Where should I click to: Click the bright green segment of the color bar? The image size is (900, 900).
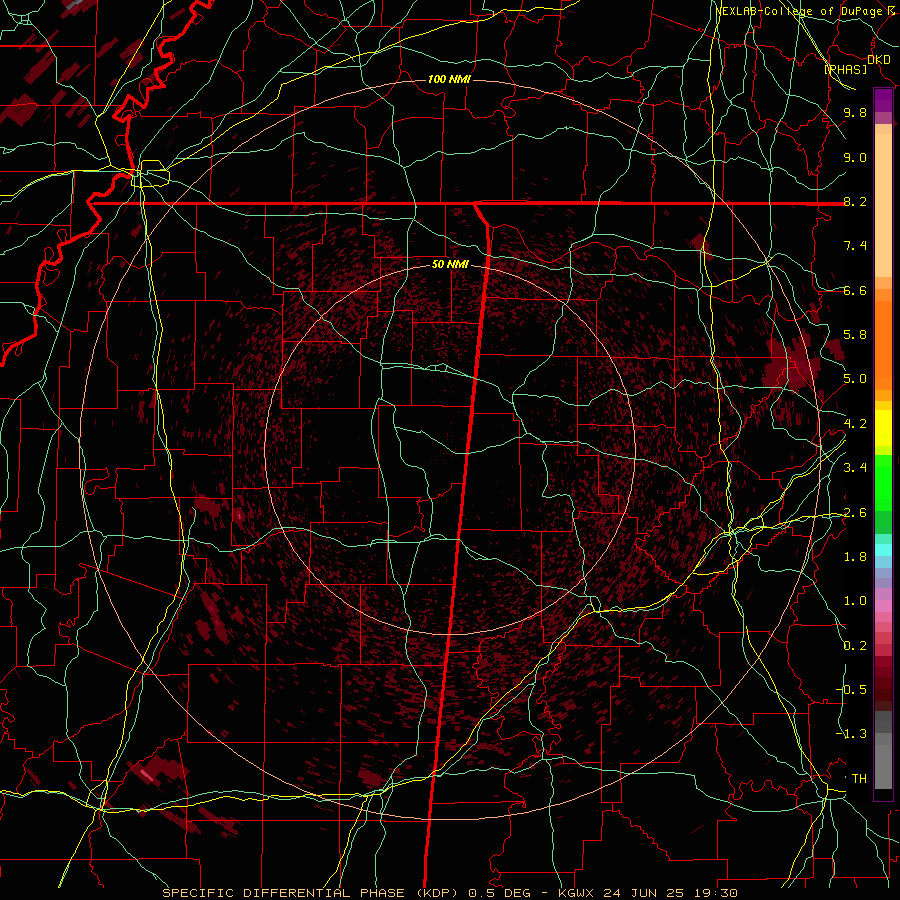pyautogui.click(x=883, y=482)
